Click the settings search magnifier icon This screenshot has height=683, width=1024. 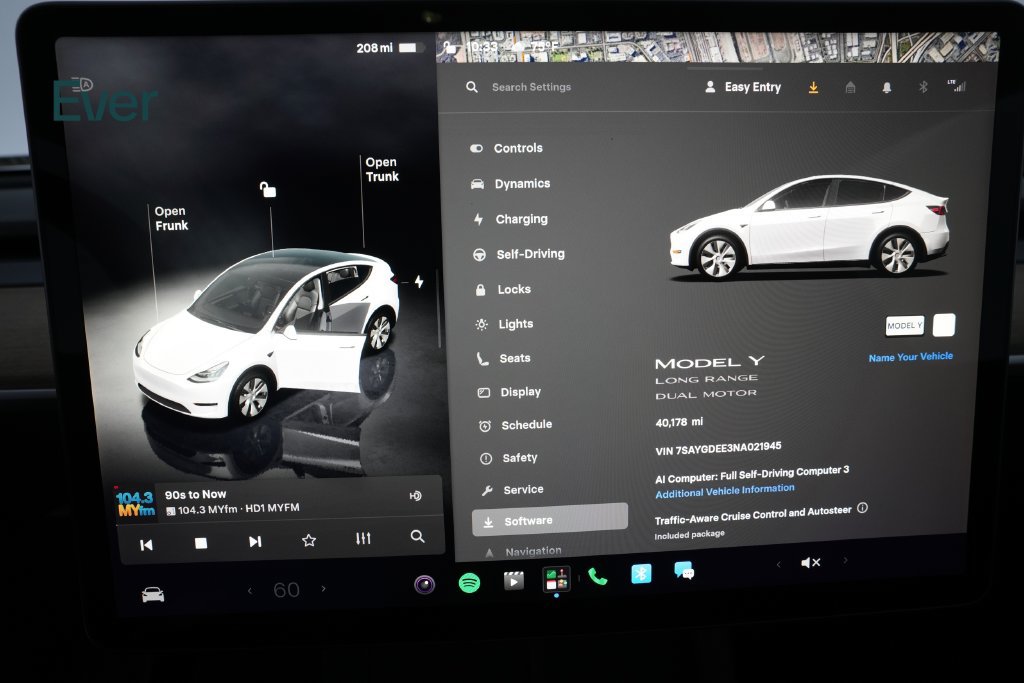(x=472, y=87)
